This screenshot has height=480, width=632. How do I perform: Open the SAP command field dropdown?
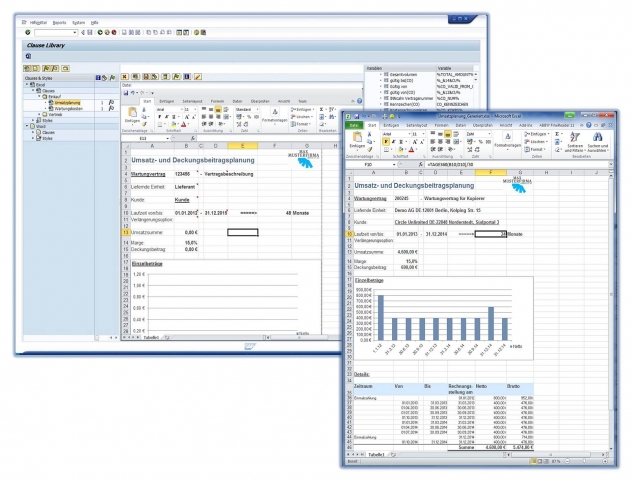(x=76, y=32)
